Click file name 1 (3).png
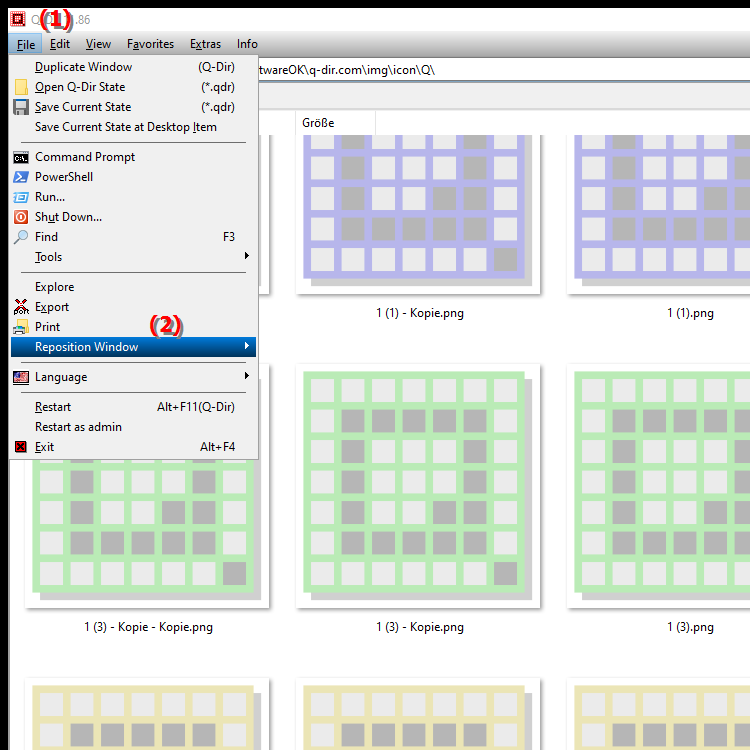 click(690, 627)
